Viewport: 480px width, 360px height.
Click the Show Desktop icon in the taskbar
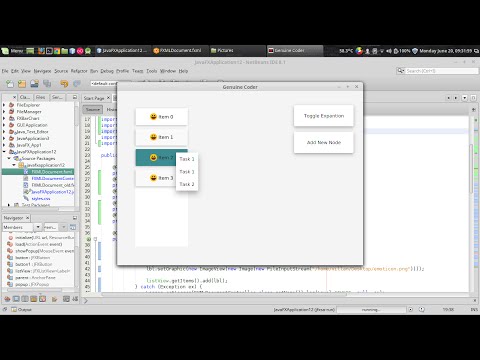[30, 51]
